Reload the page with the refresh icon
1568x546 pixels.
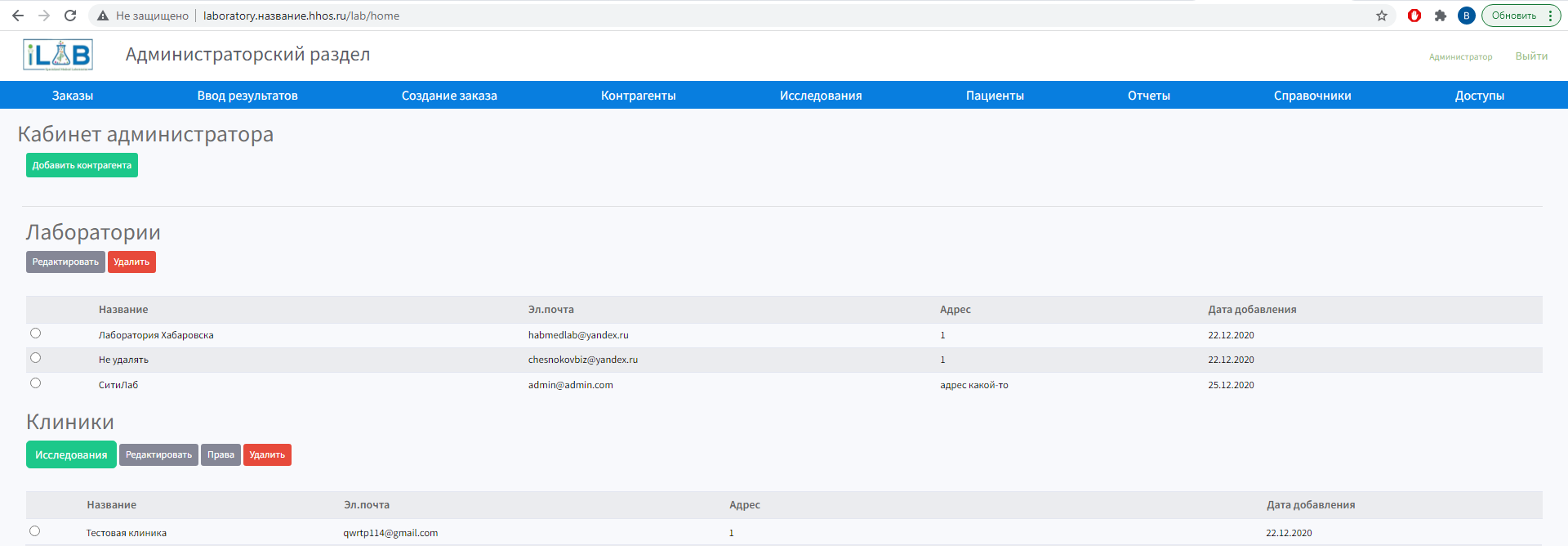(x=70, y=16)
